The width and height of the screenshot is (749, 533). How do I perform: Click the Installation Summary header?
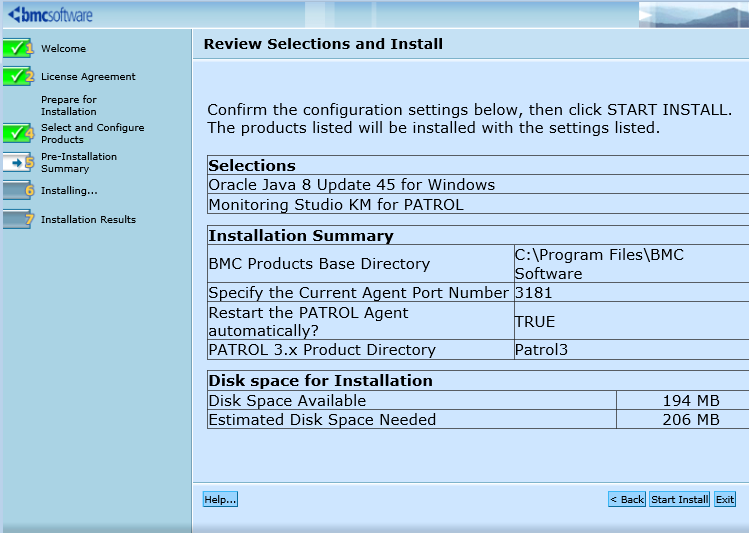478,235
